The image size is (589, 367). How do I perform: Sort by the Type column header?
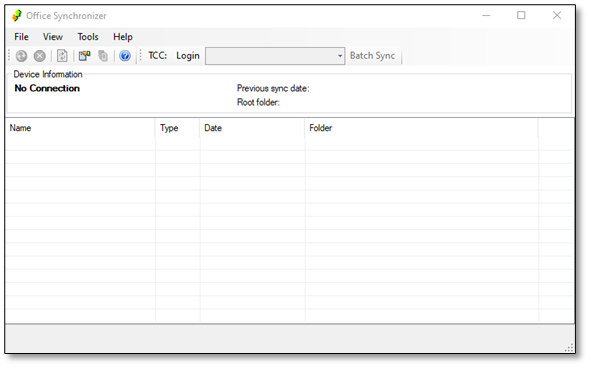pyautogui.click(x=177, y=128)
